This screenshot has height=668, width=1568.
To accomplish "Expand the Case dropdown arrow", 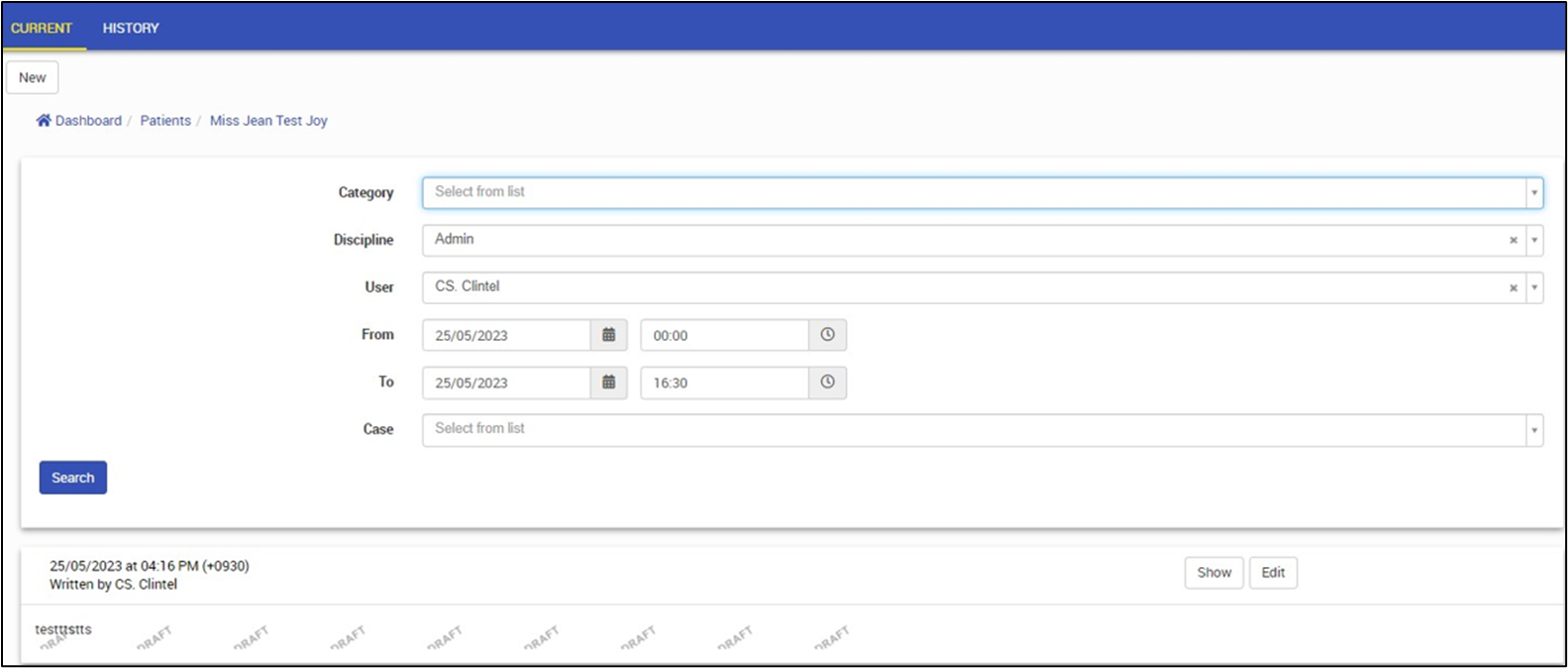I will point(1534,430).
